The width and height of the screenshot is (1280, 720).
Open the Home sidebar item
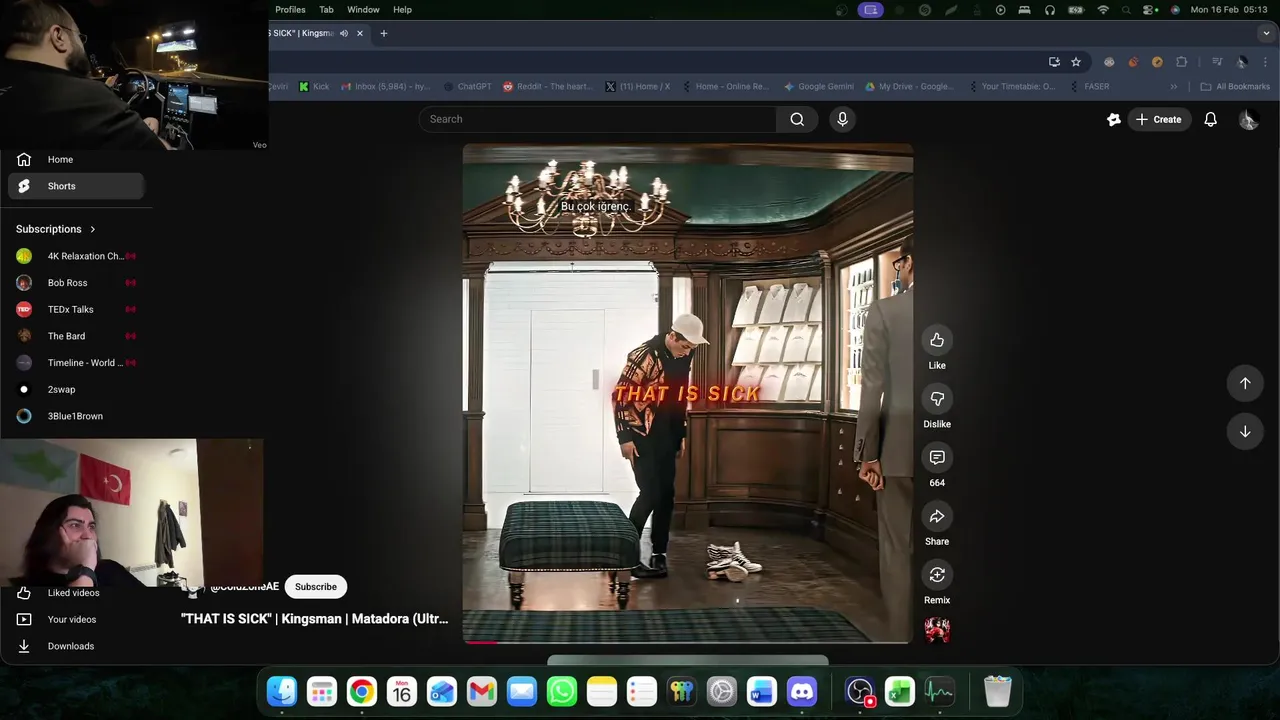76,159
